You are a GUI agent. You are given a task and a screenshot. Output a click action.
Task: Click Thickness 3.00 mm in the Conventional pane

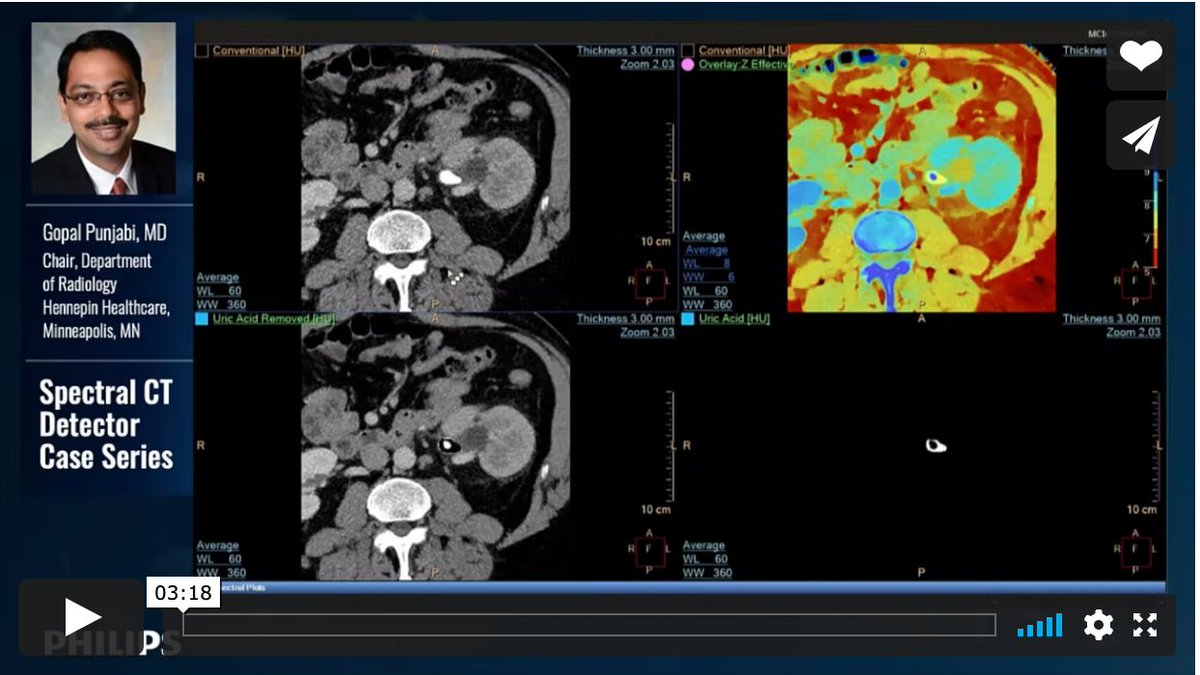[625, 50]
